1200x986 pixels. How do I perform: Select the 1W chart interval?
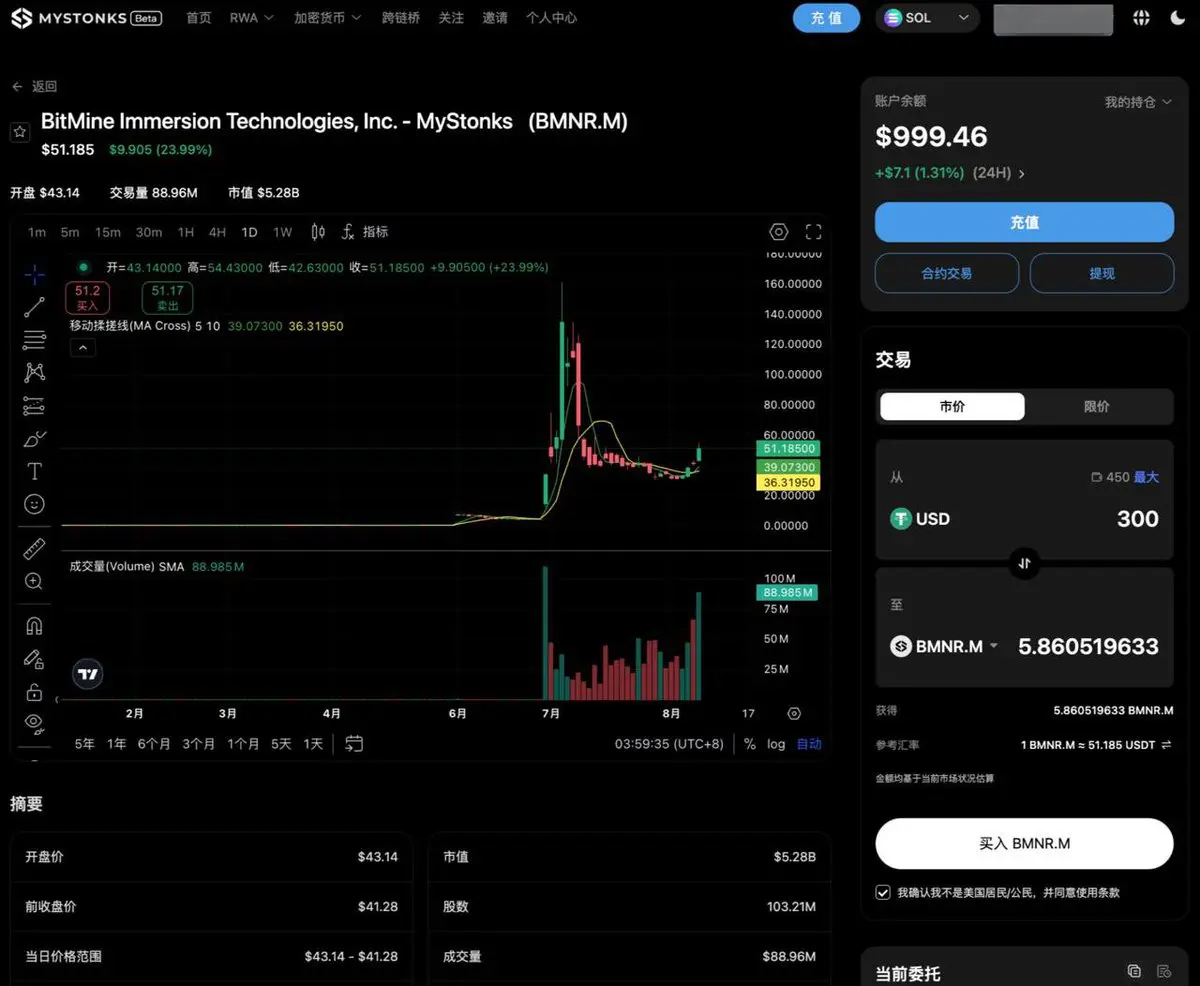tap(283, 232)
